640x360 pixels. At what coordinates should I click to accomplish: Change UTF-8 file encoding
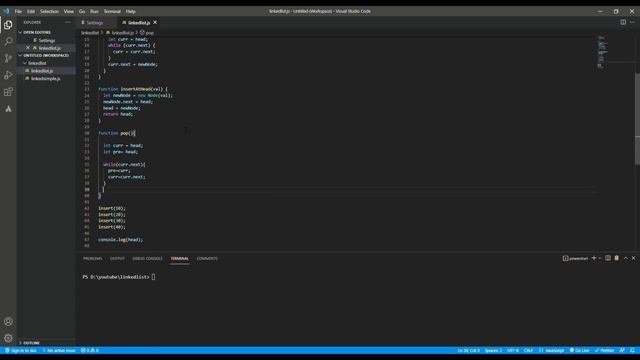[513, 350]
